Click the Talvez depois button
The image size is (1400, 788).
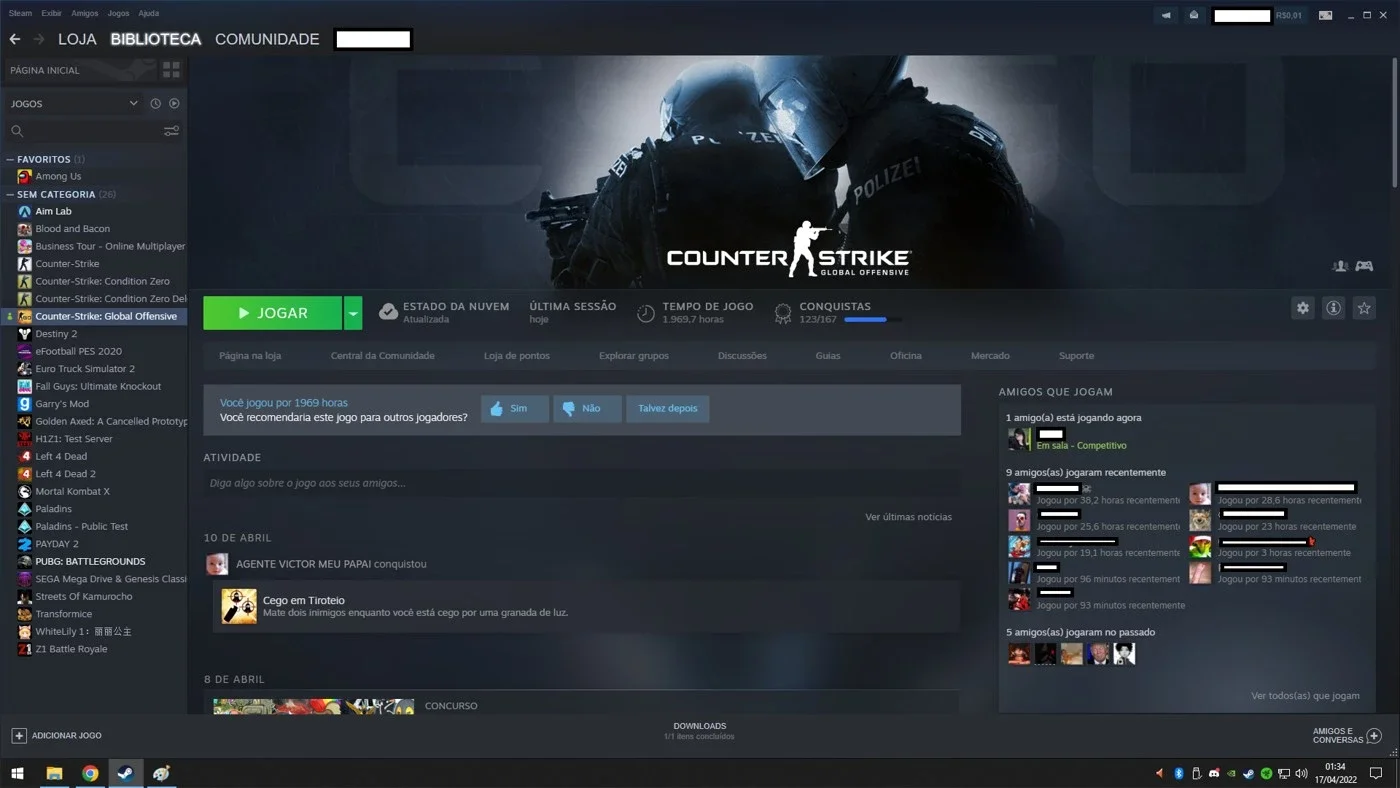coord(667,408)
